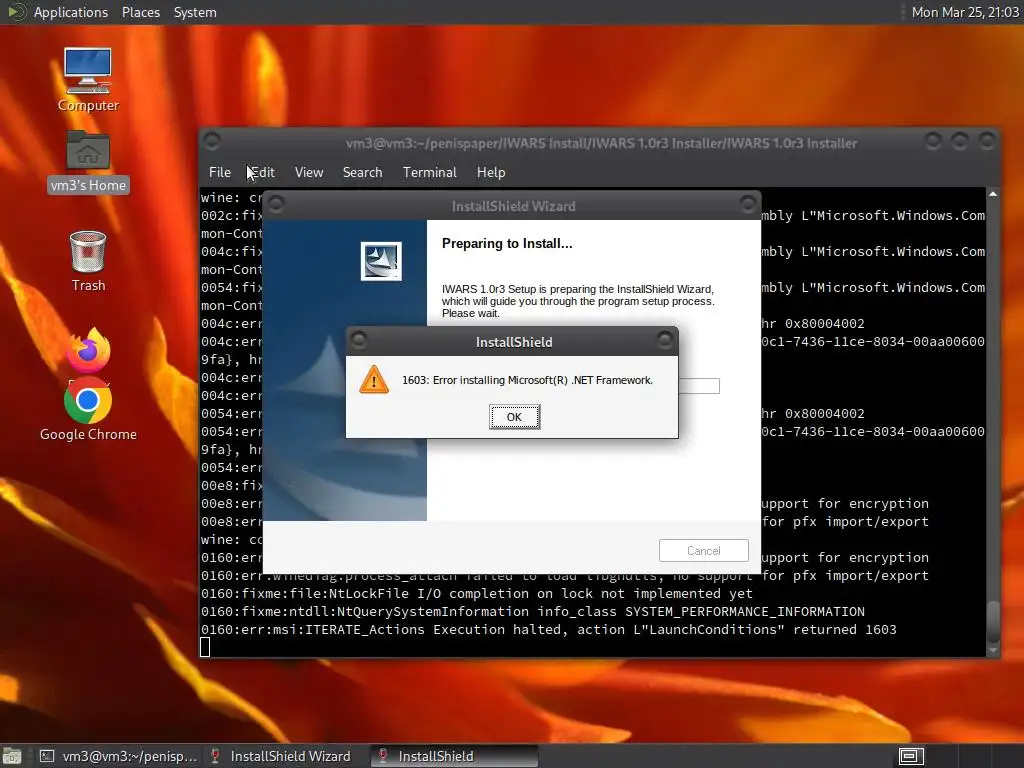
Task: Open the Computer desktop icon
Action: 88,80
